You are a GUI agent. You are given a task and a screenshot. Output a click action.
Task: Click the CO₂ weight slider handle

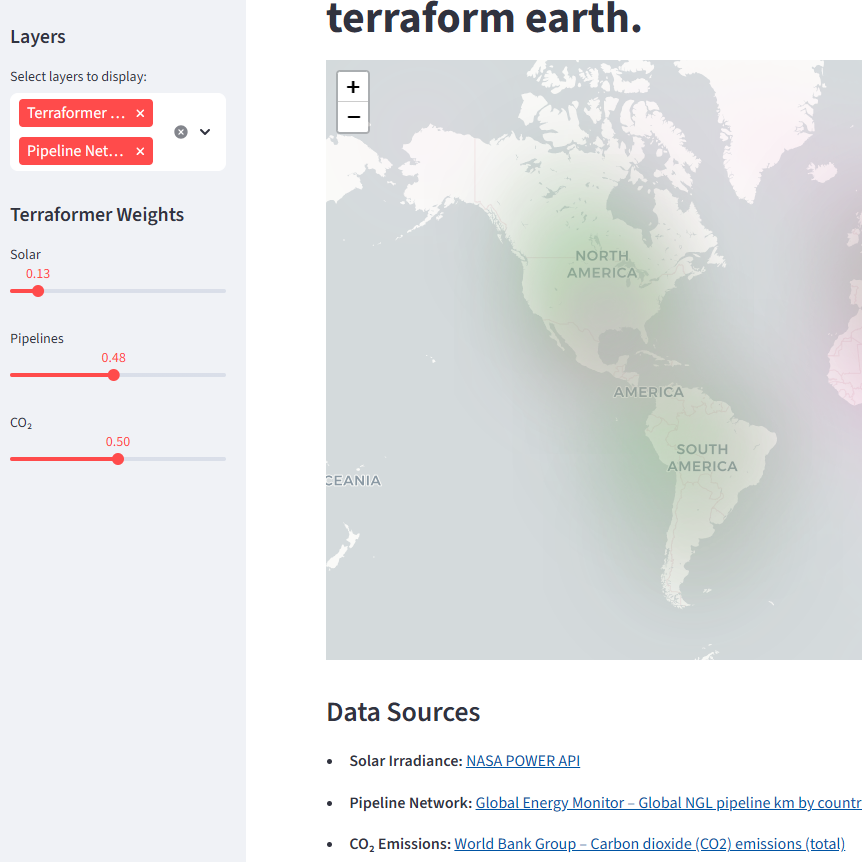tap(118, 459)
